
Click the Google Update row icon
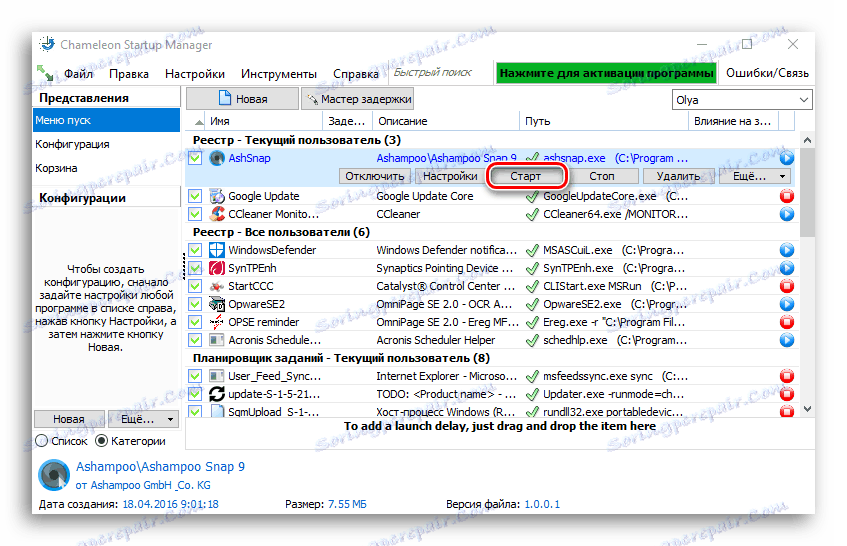point(217,196)
